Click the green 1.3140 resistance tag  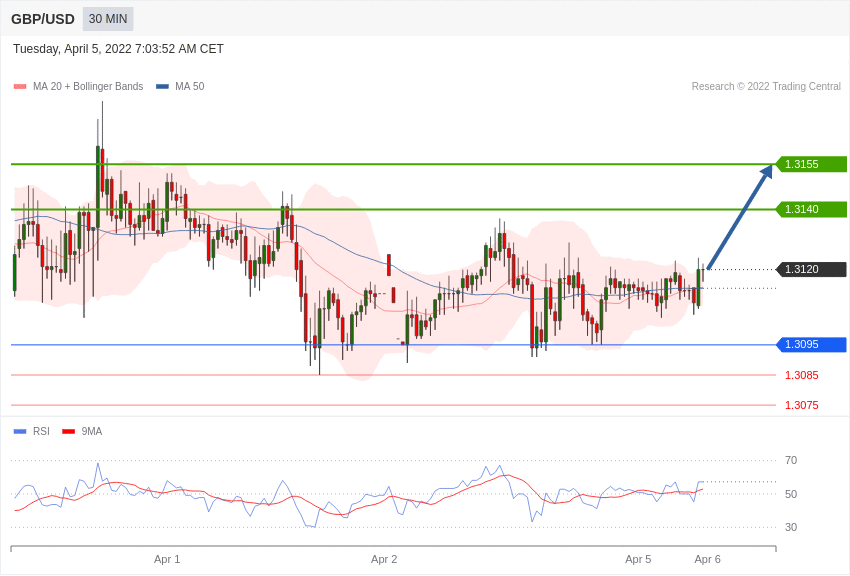[x=812, y=209]
